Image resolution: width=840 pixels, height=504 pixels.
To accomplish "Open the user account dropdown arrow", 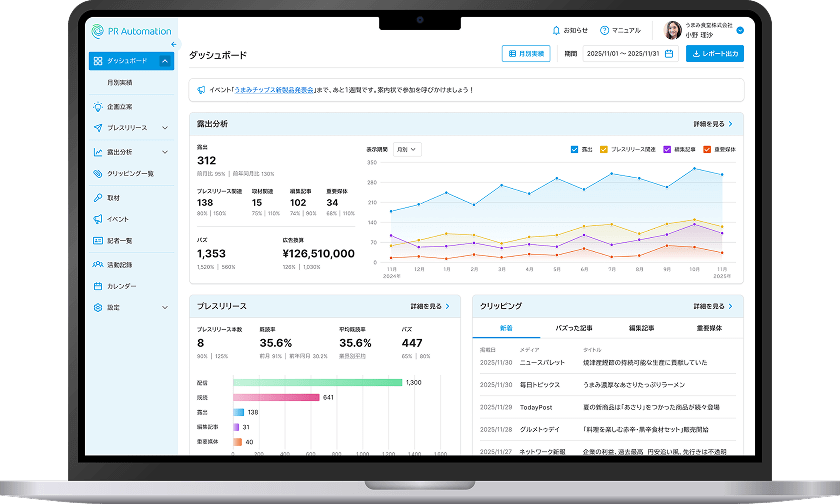I will 740,30.
